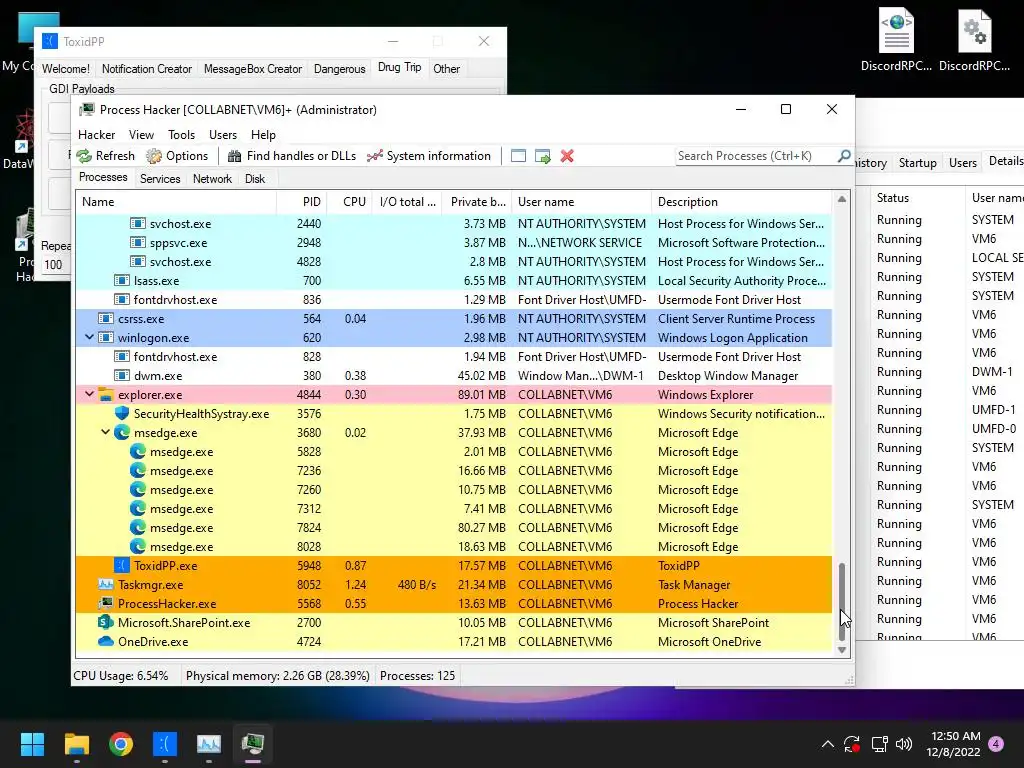Select the lsass.exe process row
The height and width of the screenshot is (768, 1024).
(454, 281)
